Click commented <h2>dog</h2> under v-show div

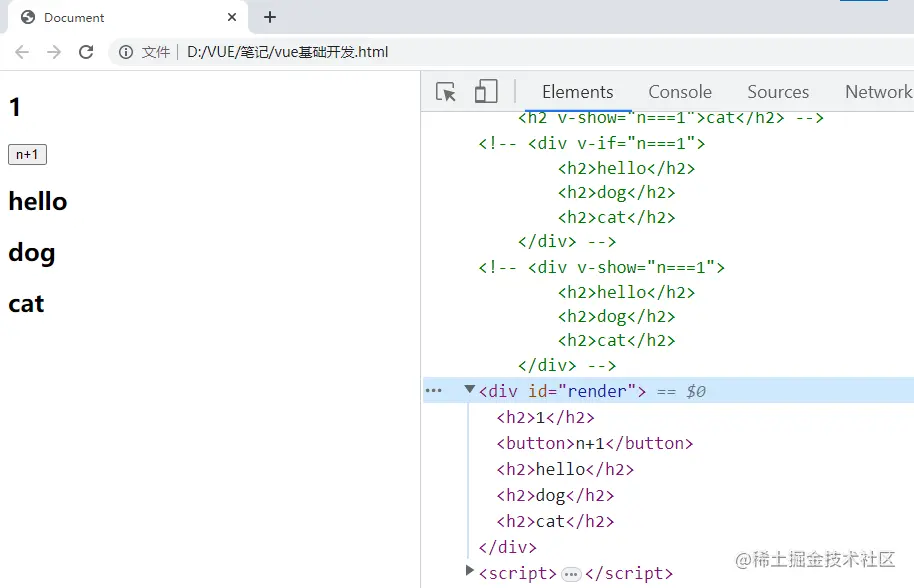click(616, 317)
